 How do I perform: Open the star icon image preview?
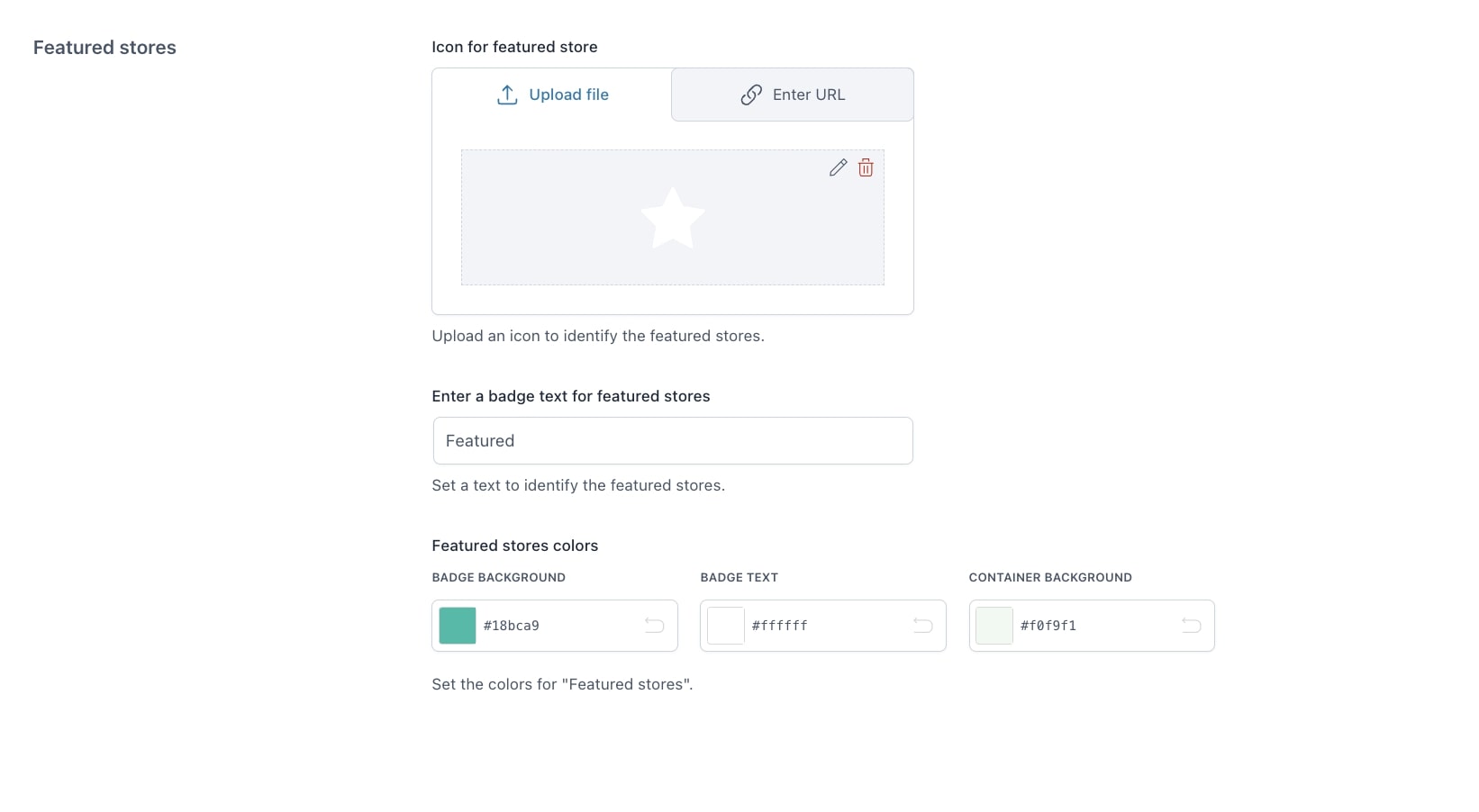(673, 218)
